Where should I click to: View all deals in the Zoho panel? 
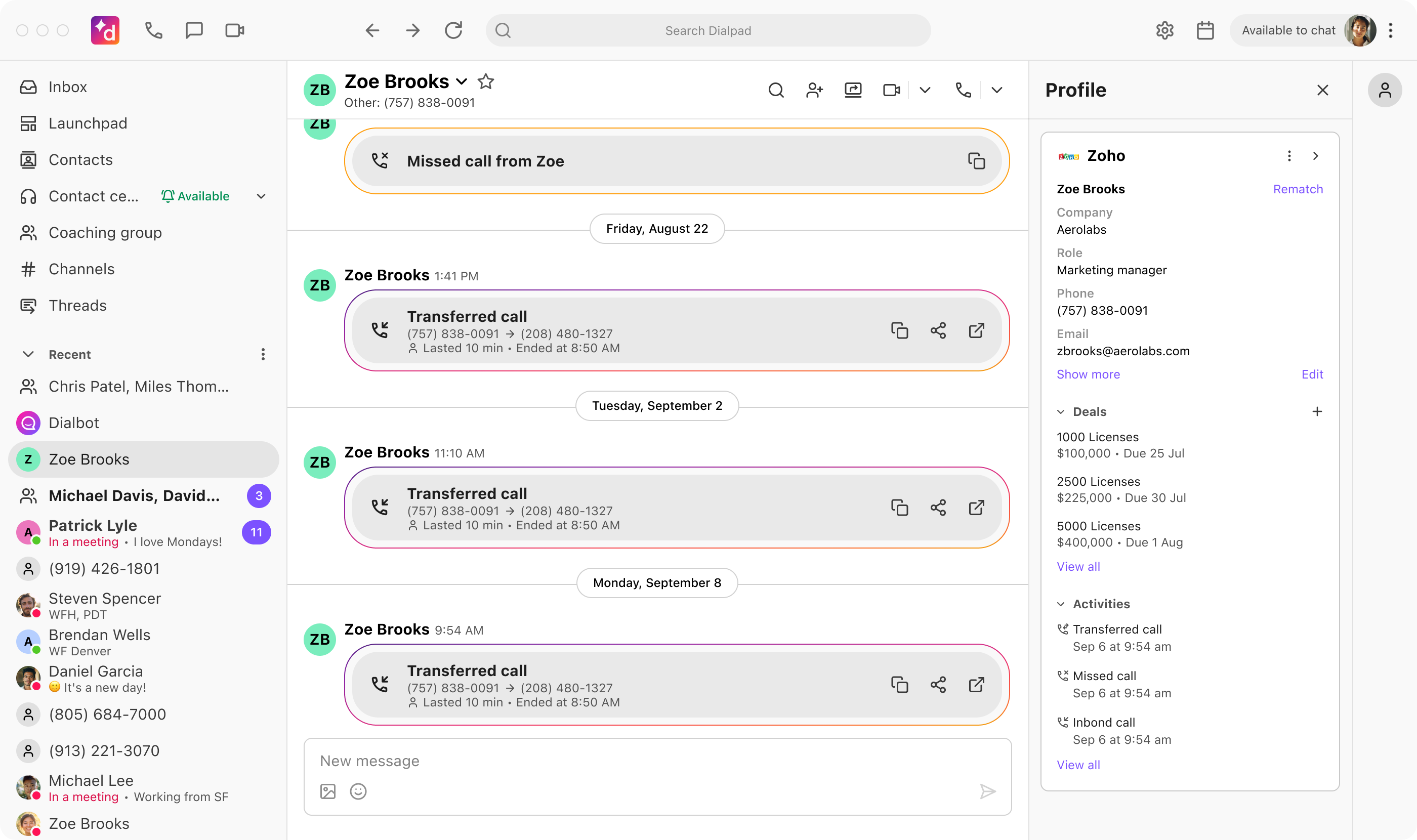(1077, 567)
